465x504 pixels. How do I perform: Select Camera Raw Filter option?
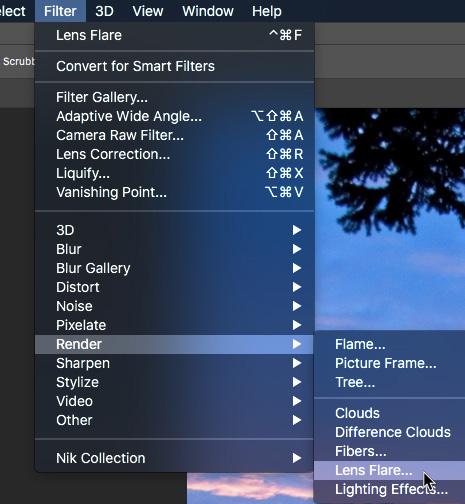click(x=174, y=135)
